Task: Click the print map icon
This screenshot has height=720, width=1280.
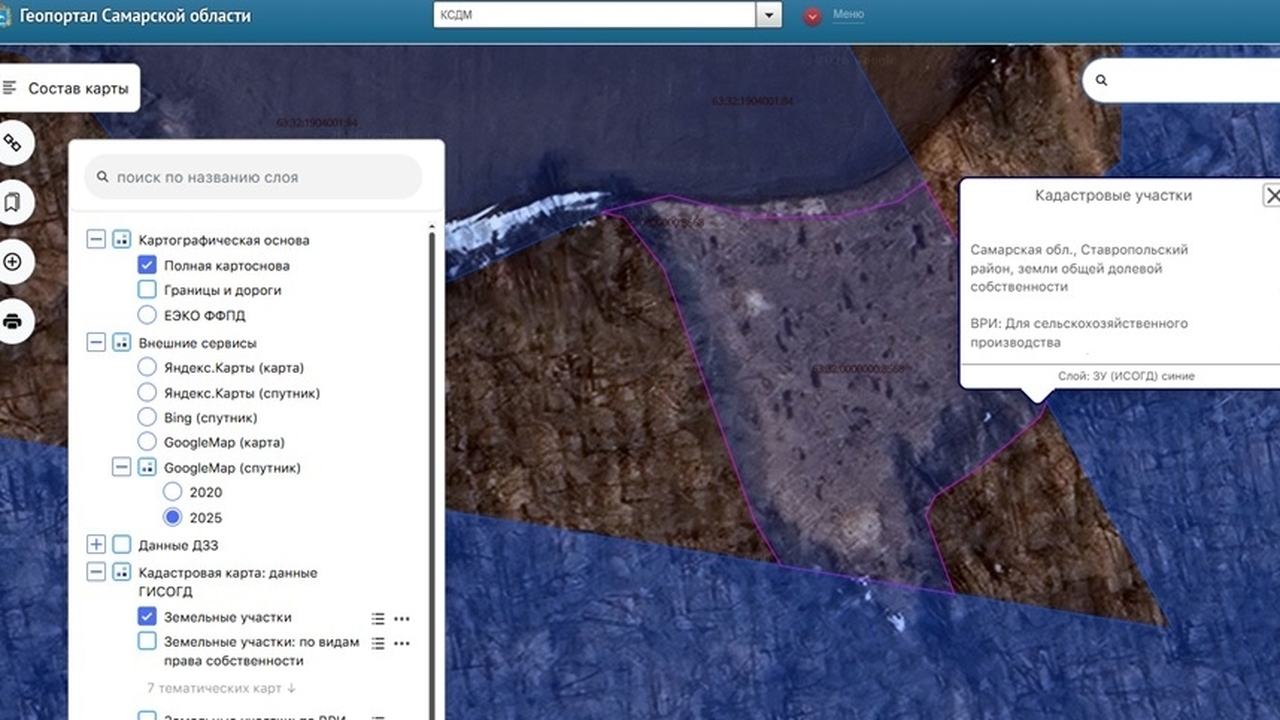Action: tap(13, 322)
